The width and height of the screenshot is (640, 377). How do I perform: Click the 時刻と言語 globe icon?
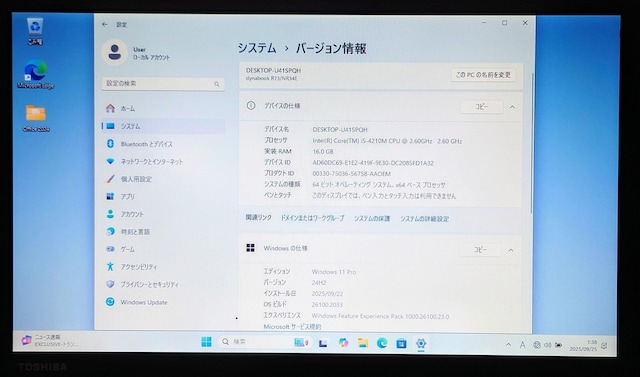pos(110,231)
